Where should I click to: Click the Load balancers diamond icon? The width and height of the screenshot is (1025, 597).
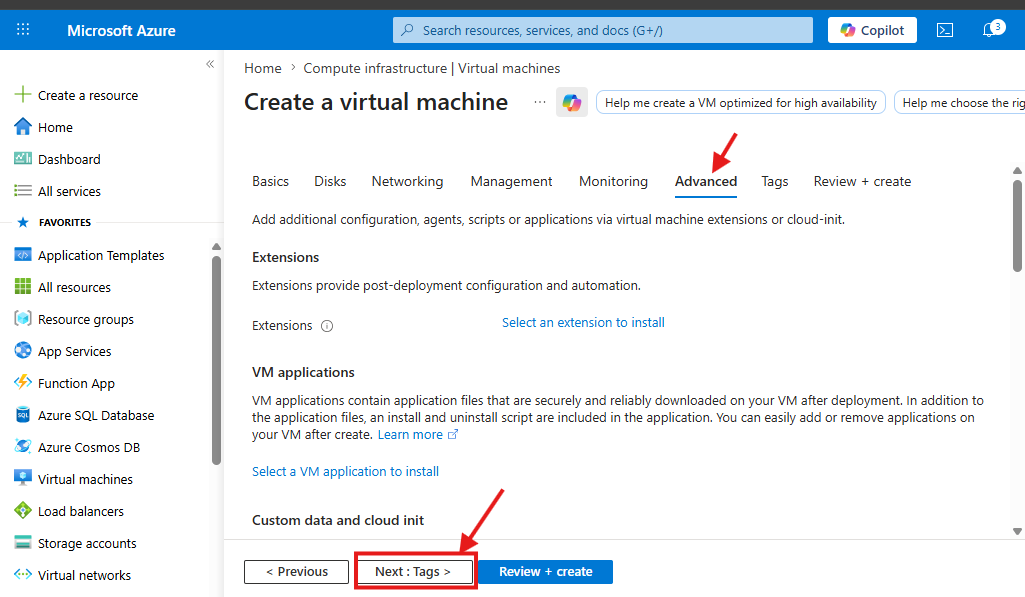tap(23, 511)
